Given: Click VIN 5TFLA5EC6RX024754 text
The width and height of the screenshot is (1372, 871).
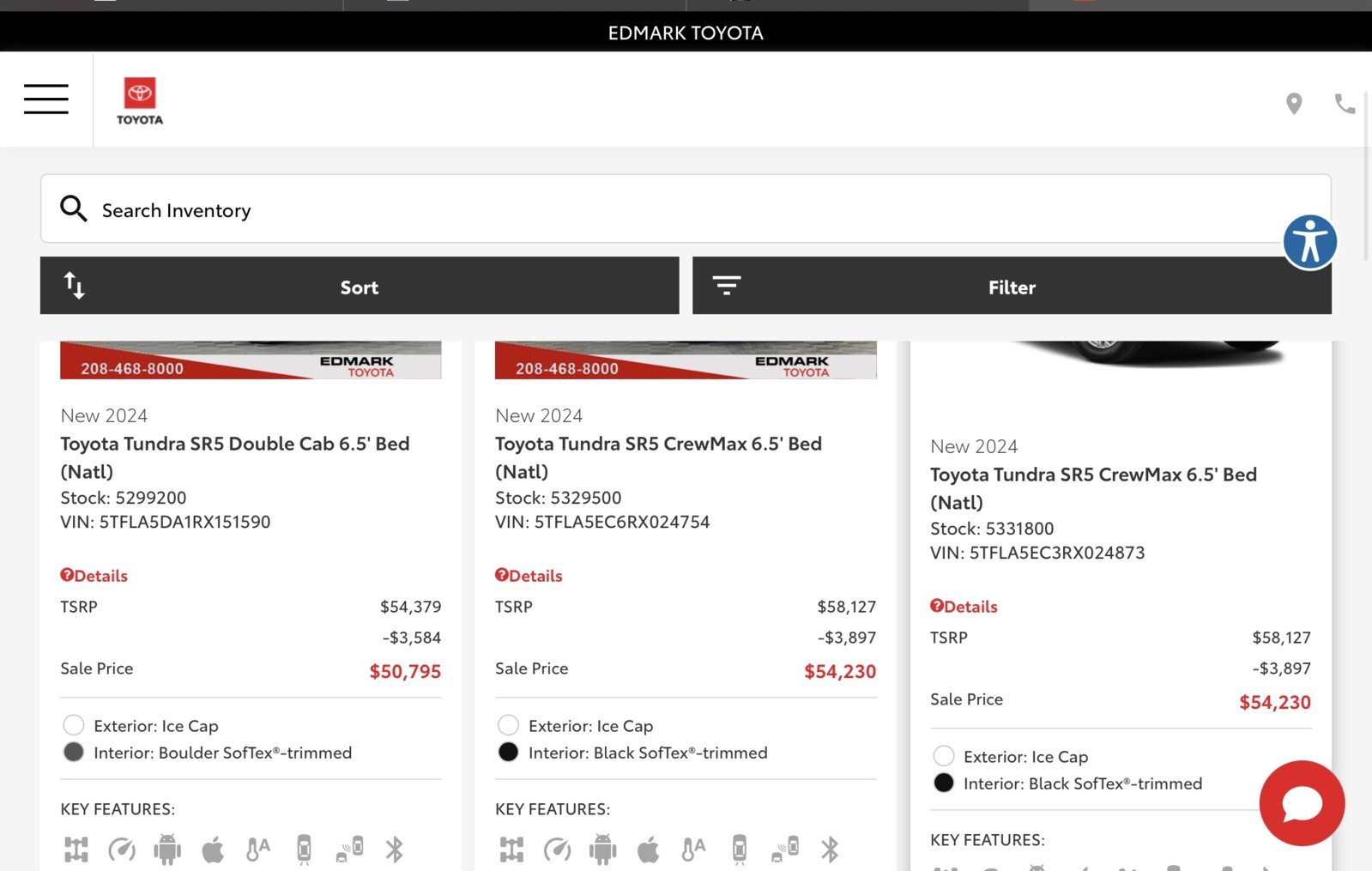Looking at the screenshot, I should [602, 522].
